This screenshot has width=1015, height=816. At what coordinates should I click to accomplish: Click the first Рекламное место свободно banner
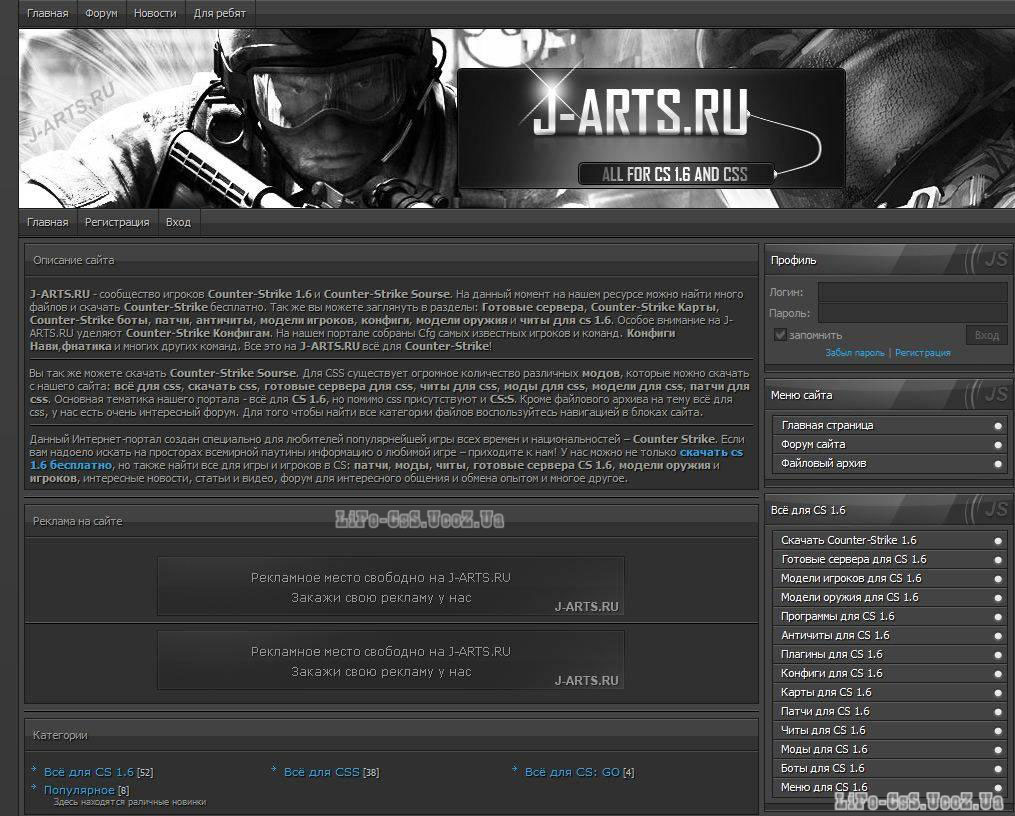pos(390,586)
